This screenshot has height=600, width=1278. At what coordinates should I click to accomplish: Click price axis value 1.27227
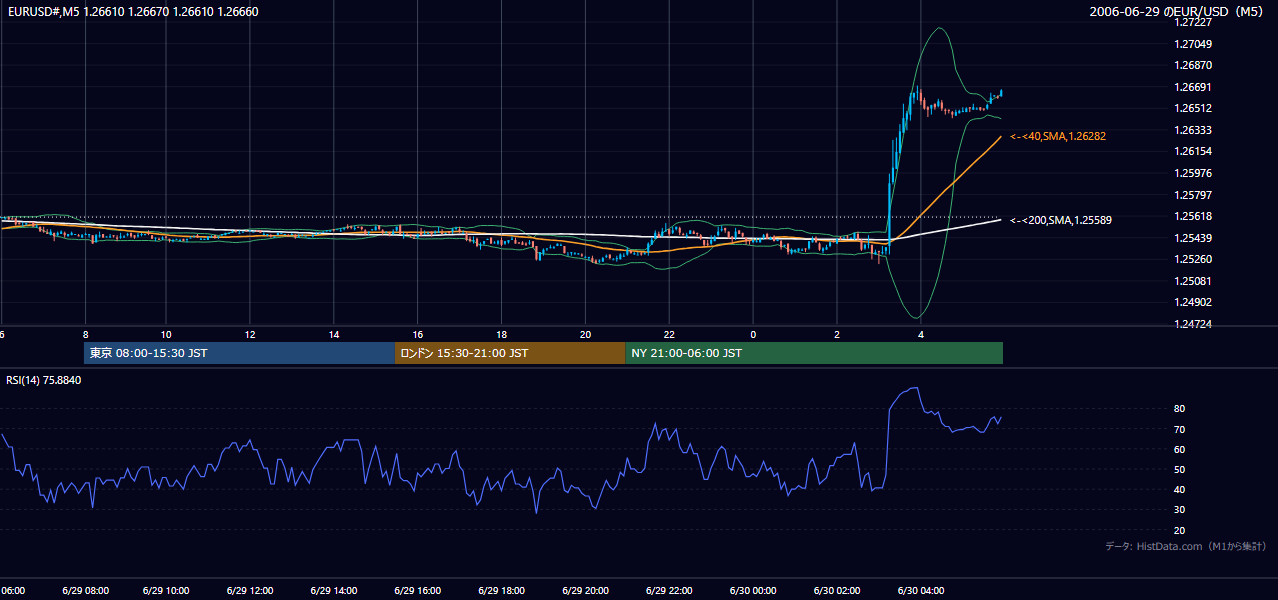point(1193,22)
